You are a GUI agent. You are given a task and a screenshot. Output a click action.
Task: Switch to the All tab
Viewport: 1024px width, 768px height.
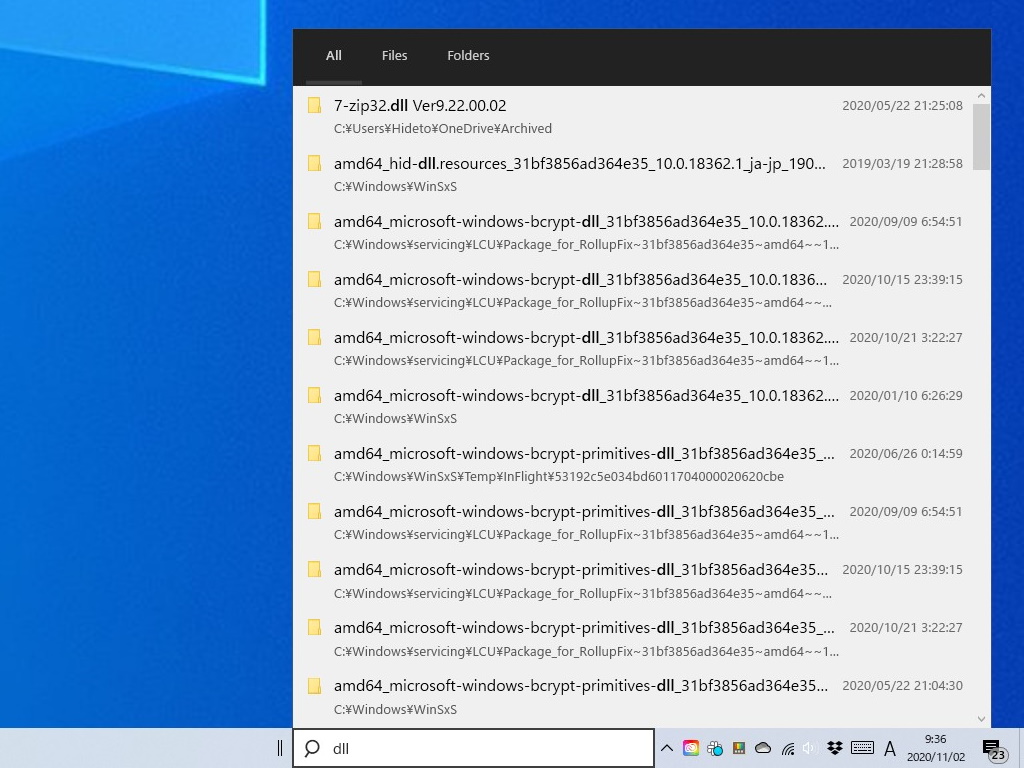[x=333, y=56]
